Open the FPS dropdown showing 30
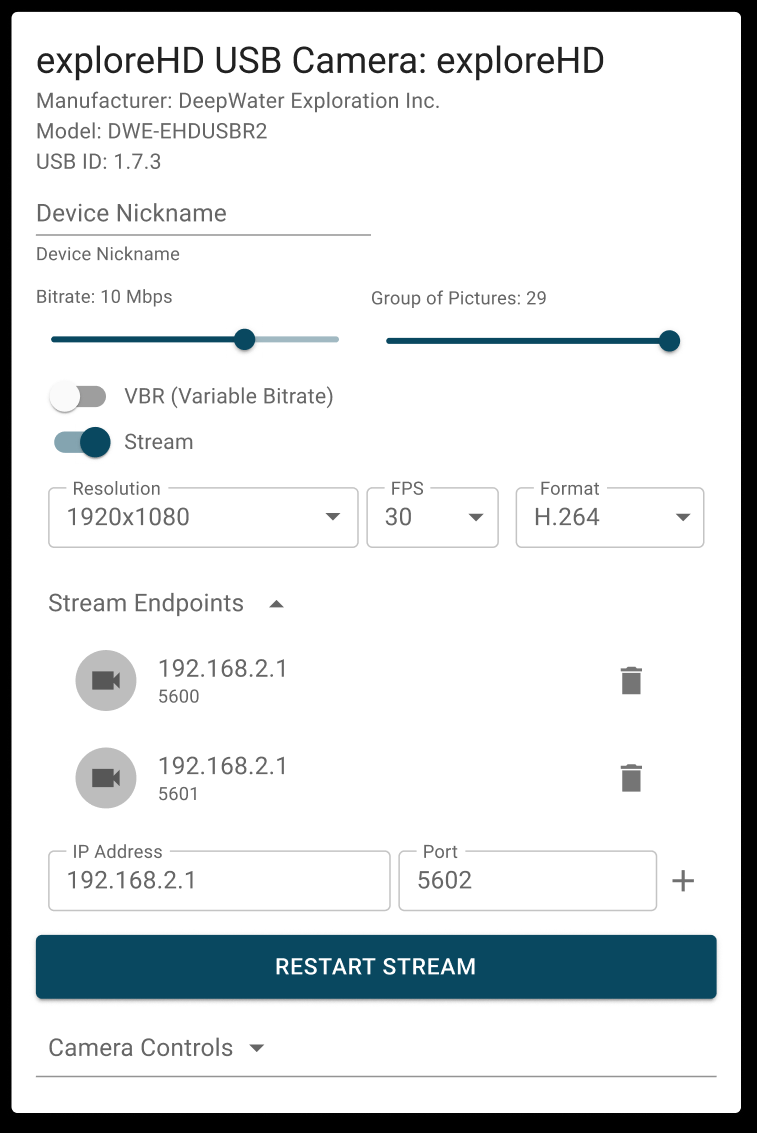Screen dimensions: 757x1133 433,517
